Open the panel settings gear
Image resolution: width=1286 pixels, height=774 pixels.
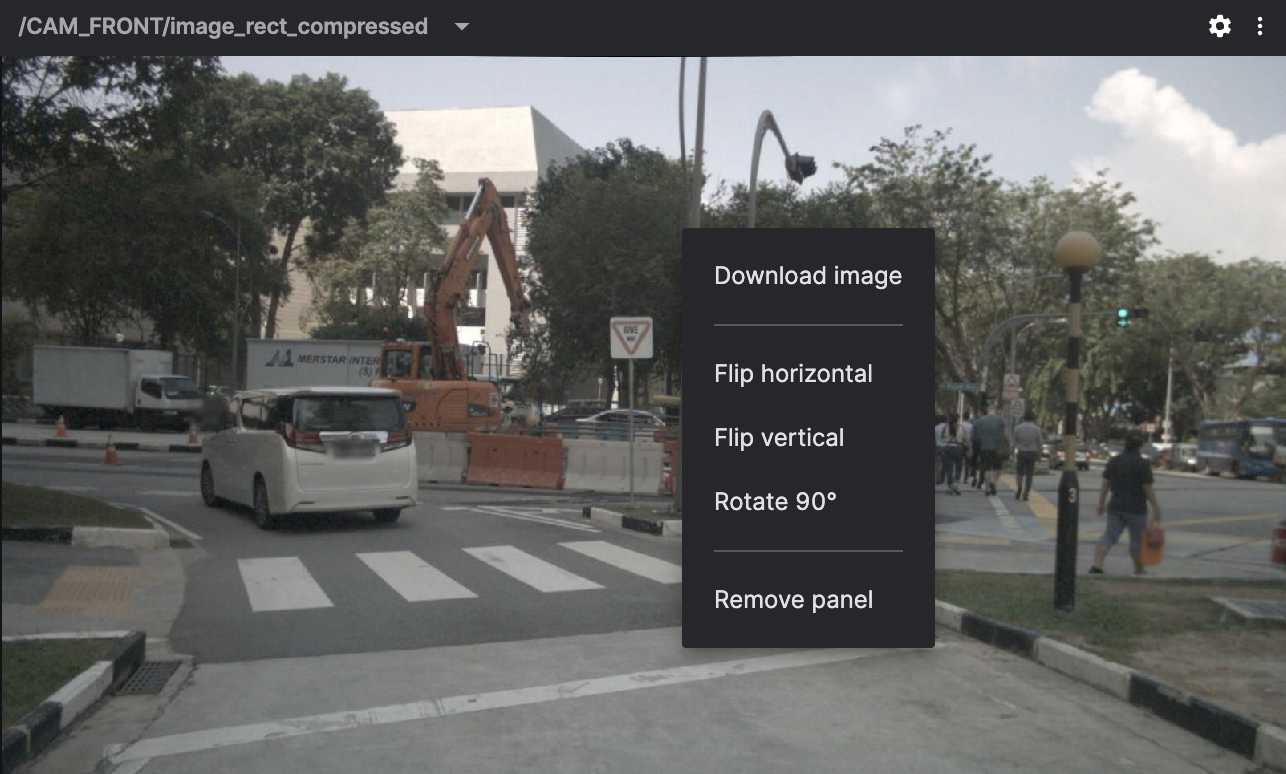[x=1220, y=27]
